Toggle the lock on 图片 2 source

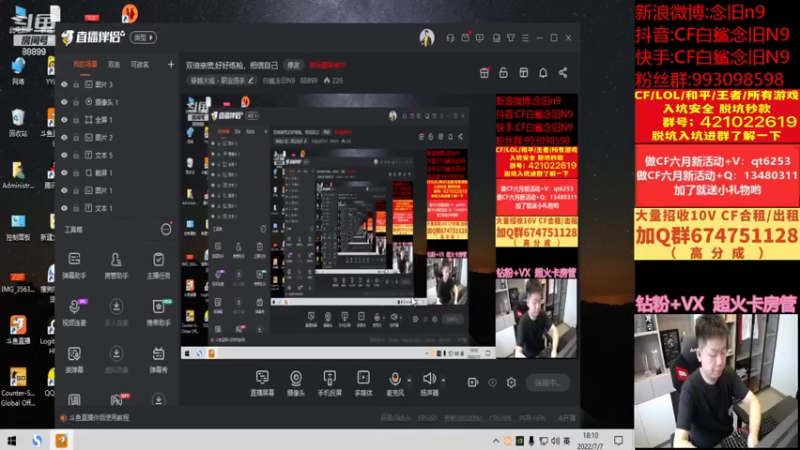pos(76,137)
